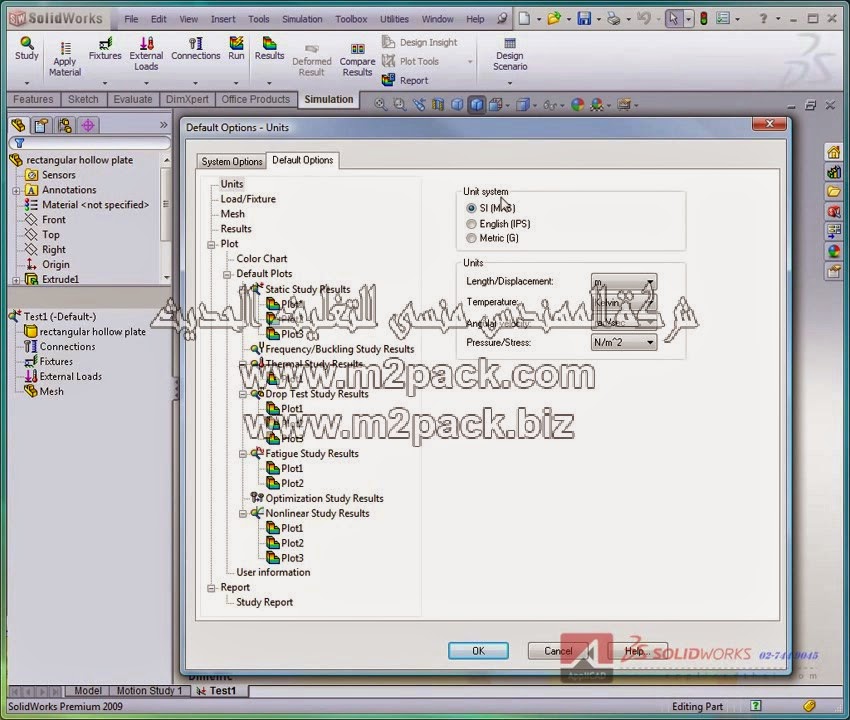Switch to Model tab at bottom
850x720 pixels.
point(87,691)
